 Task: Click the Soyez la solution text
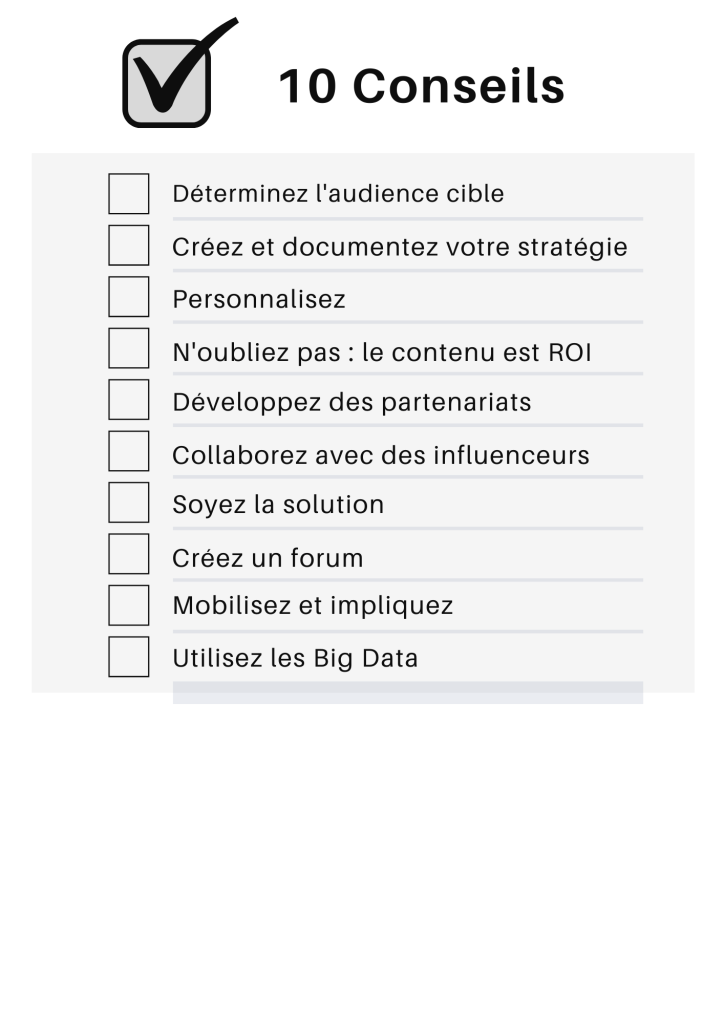(278, 505)
